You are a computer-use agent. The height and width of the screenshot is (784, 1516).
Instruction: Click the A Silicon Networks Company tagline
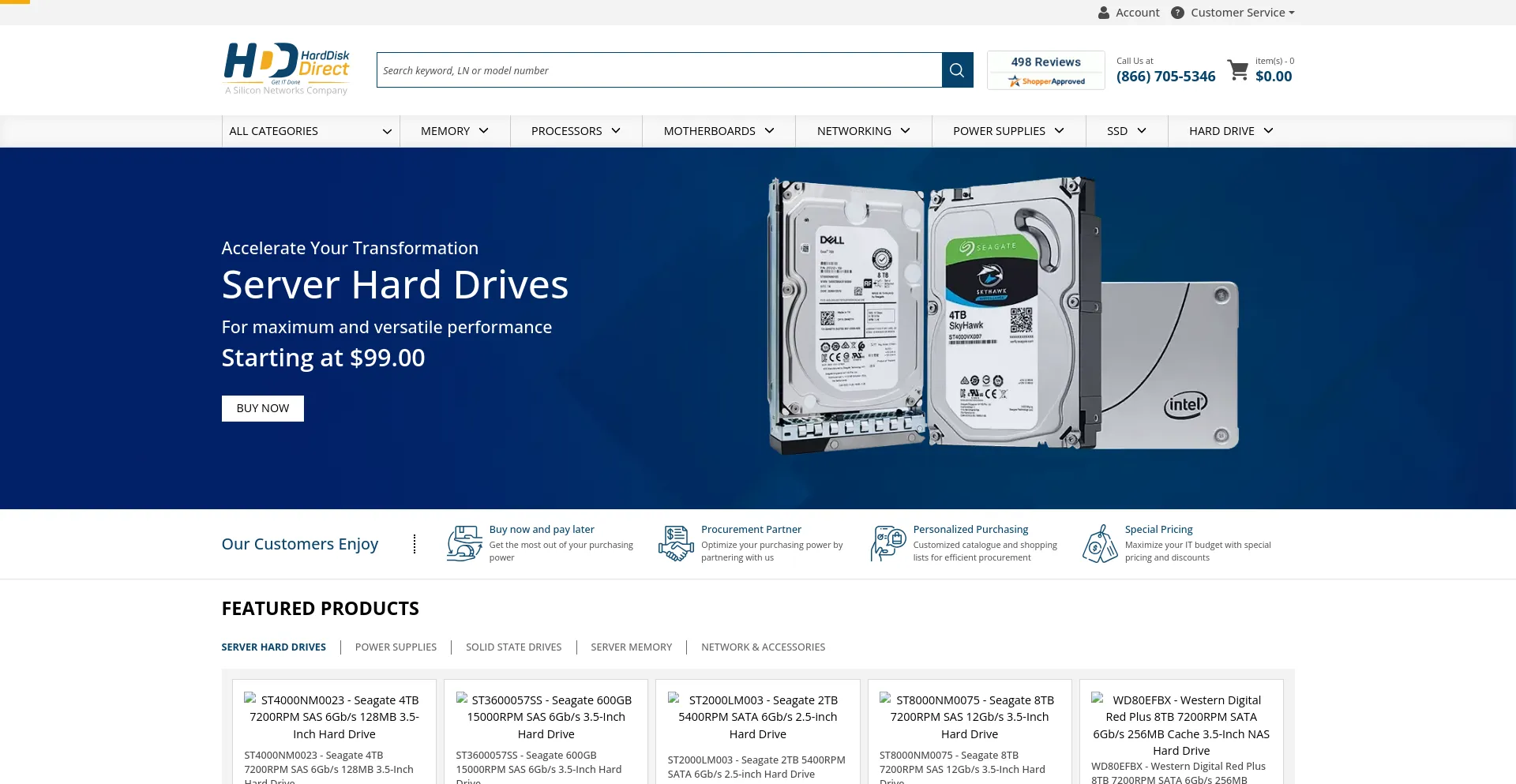pos(286,91)
